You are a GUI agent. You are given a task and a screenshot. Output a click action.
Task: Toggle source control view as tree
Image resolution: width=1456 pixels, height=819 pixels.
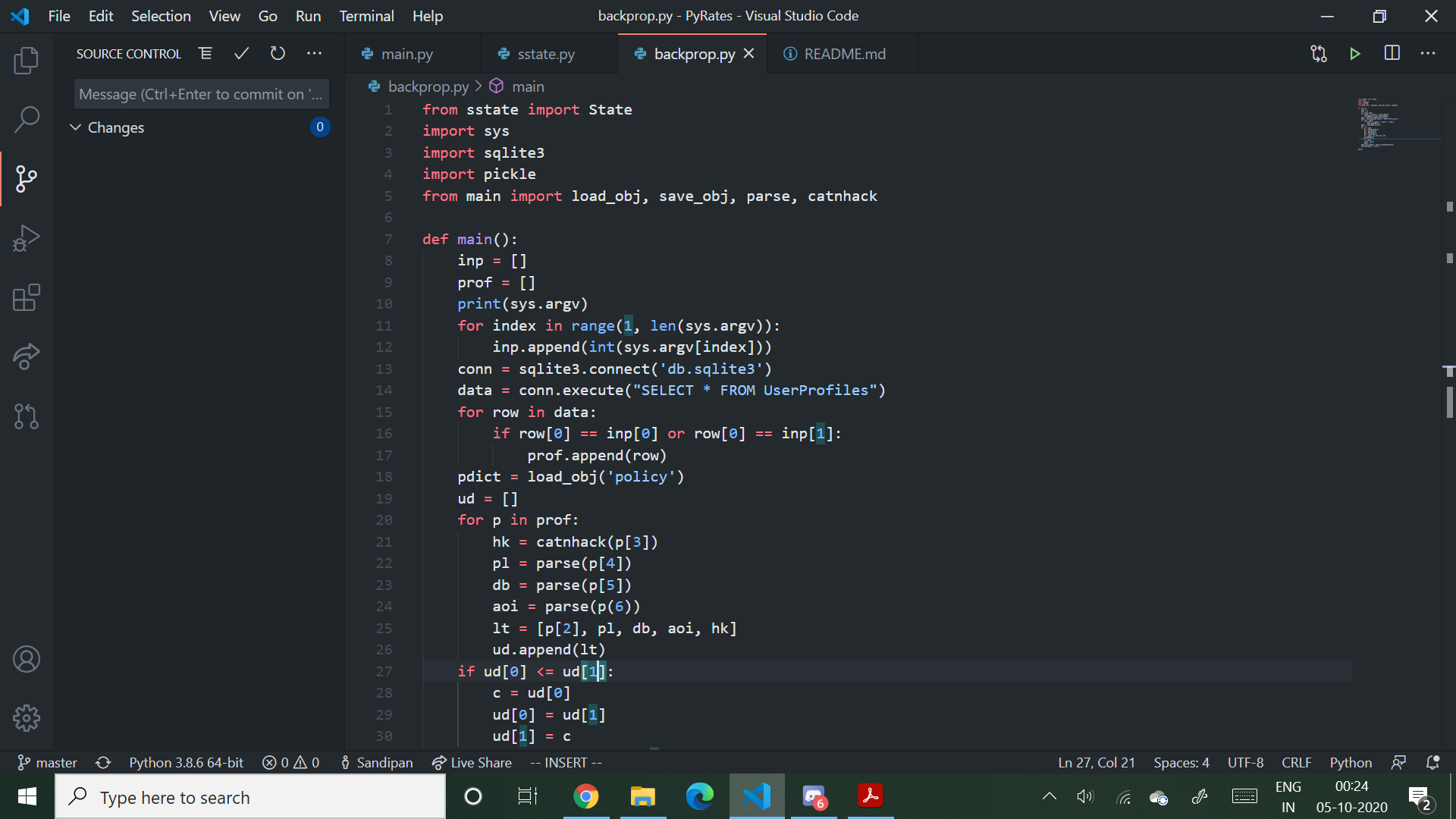click(205, 54)
